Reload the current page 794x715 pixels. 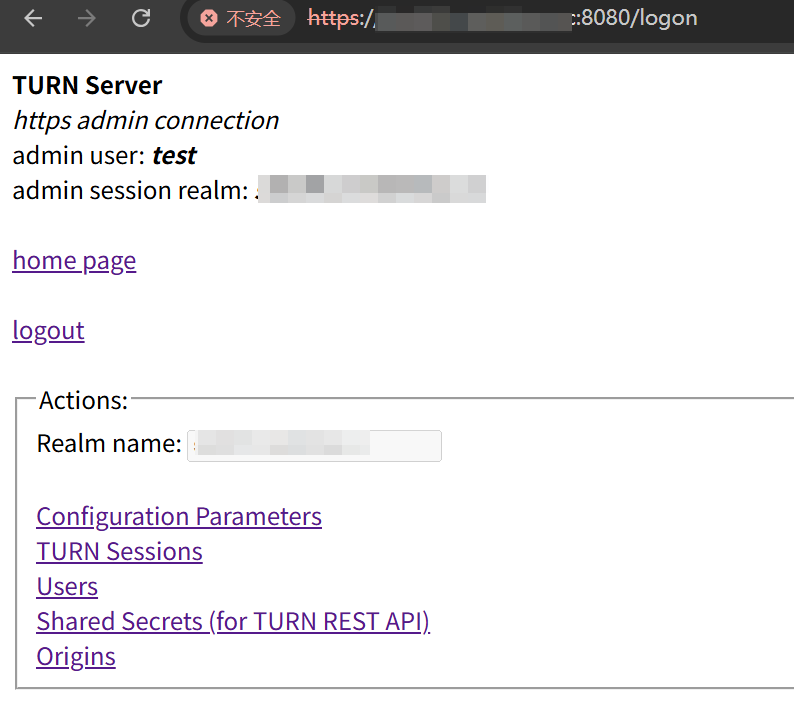141,18
